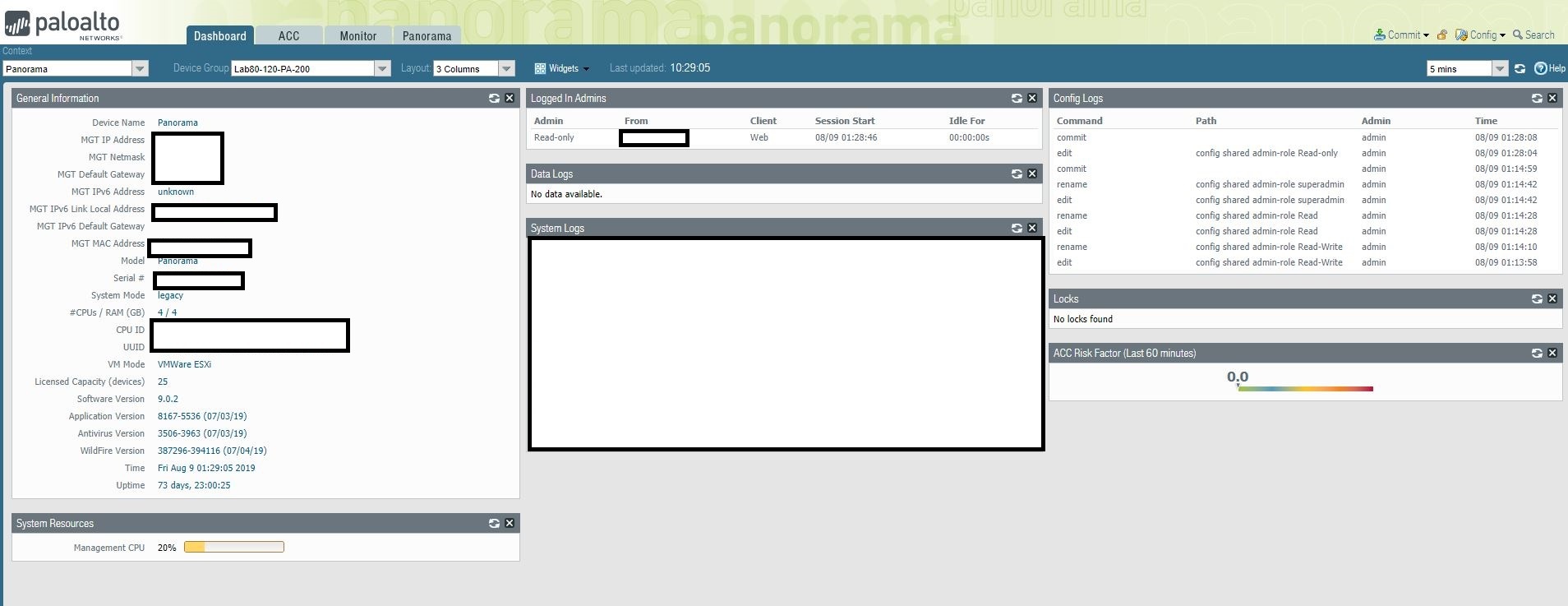Image resolution: width=1568 pixels, height=606 pixels.
Task: Click Antivirus Version 3506-3963 value
Action: (202, 433)
